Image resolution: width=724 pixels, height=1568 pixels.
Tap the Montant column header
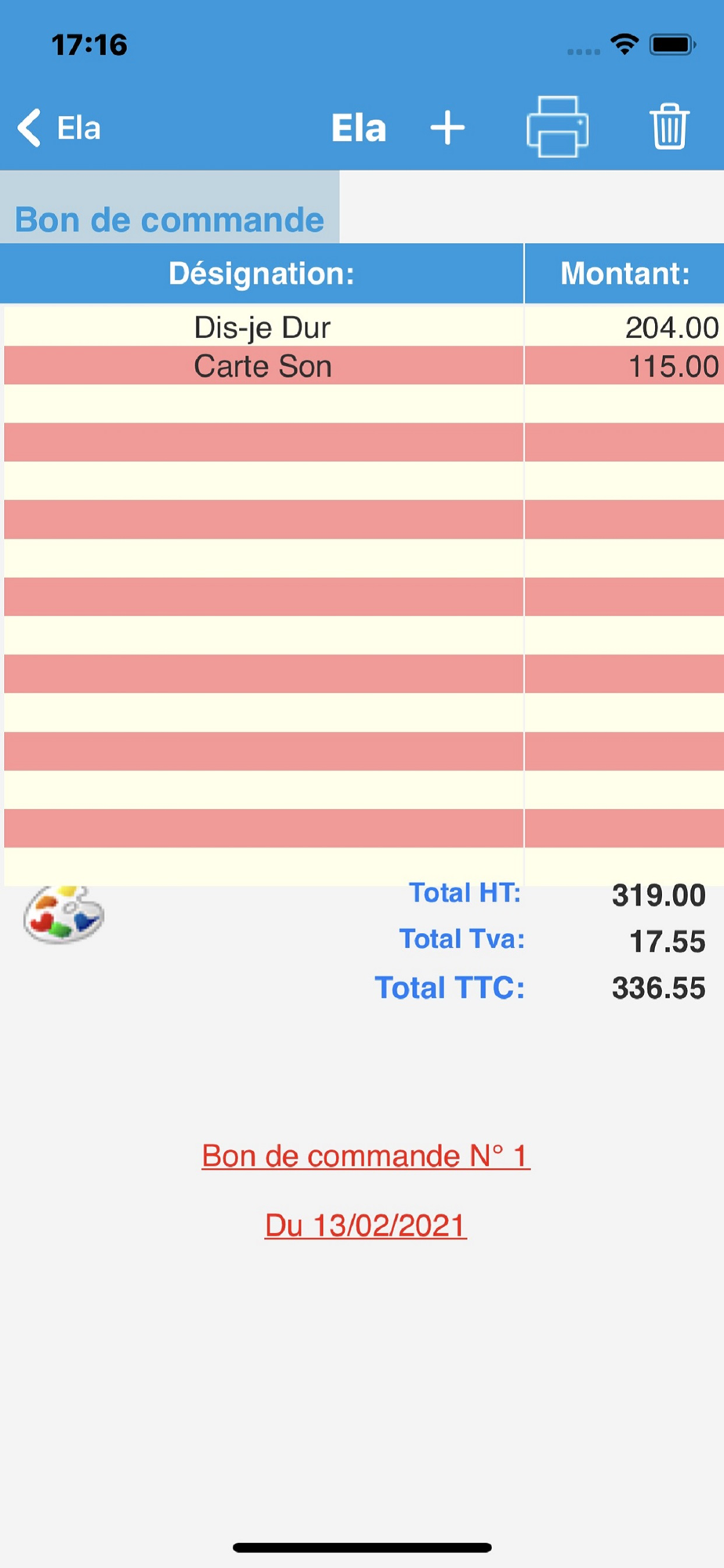[x=624, y=273]
